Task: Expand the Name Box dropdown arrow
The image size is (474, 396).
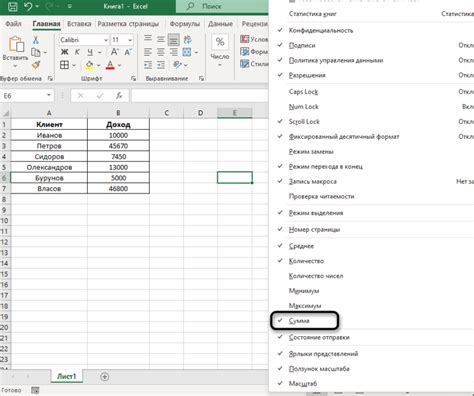Action: click(49, 95)
